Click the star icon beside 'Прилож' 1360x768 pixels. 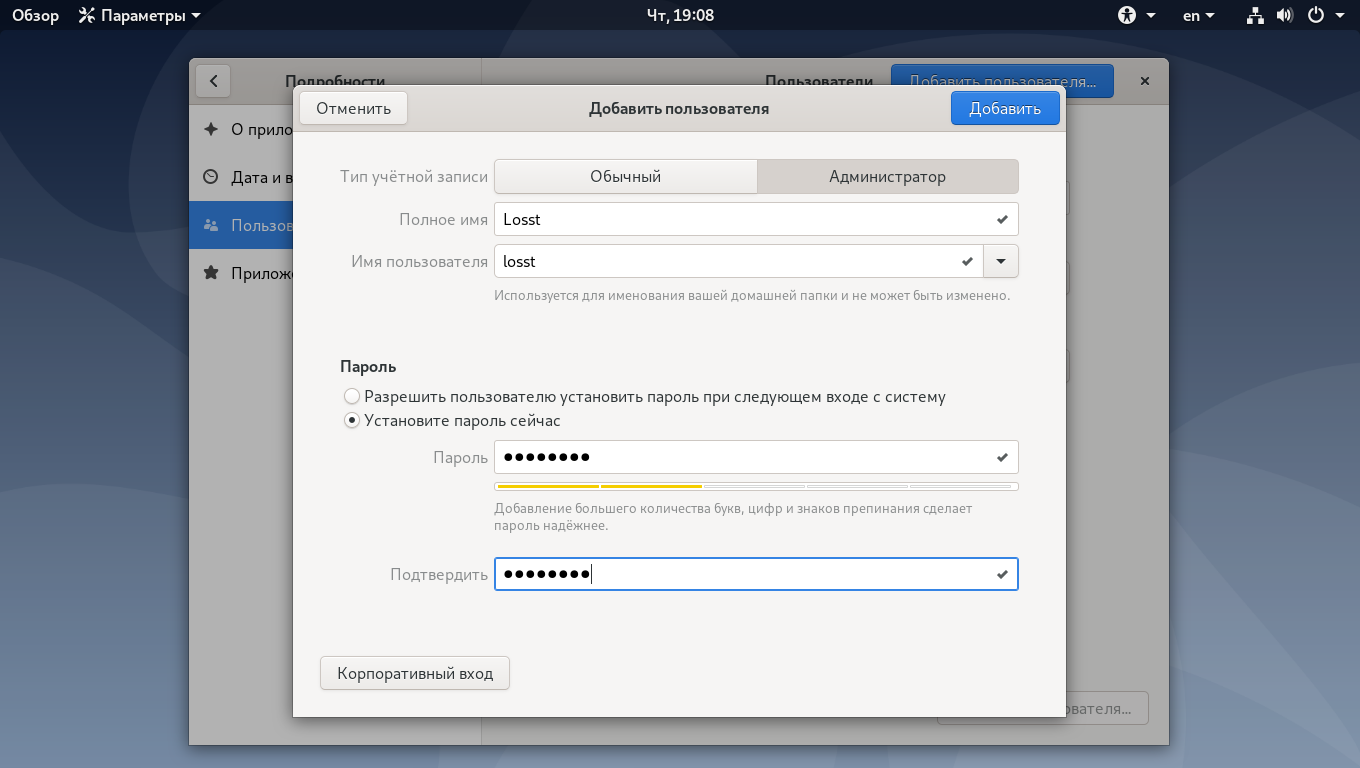click(x=211, y=273)
